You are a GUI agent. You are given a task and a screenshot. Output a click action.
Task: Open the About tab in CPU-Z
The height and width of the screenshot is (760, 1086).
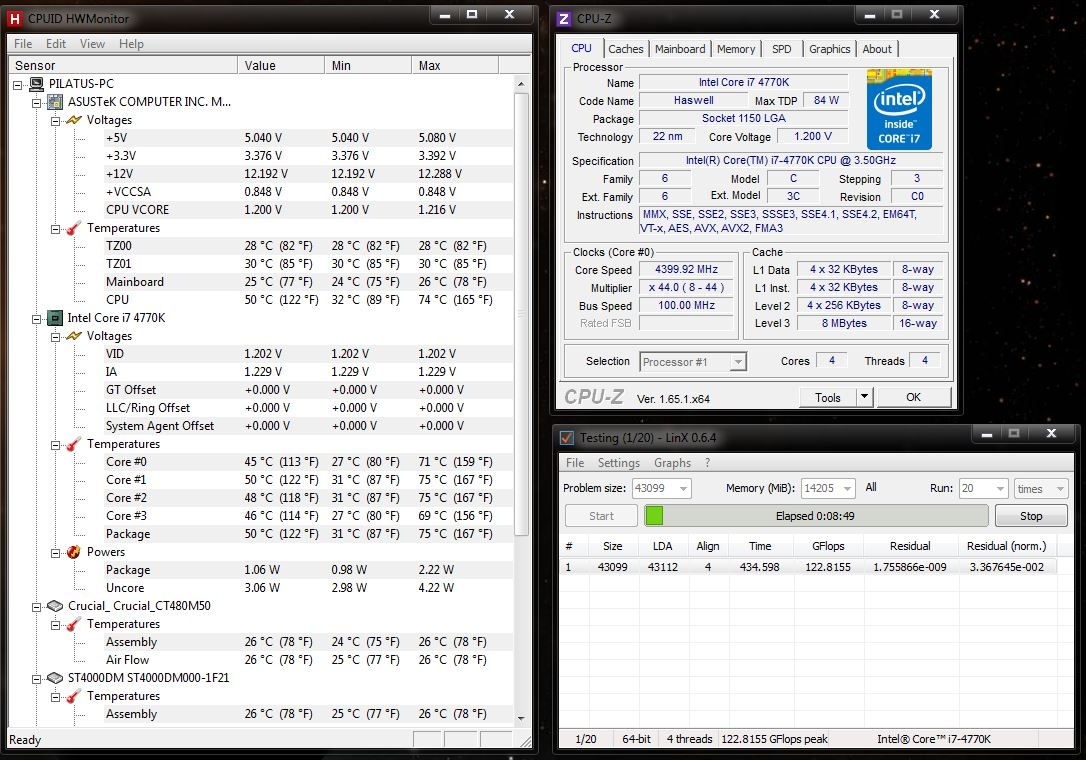pyautogui.click(x=877, y=49)
